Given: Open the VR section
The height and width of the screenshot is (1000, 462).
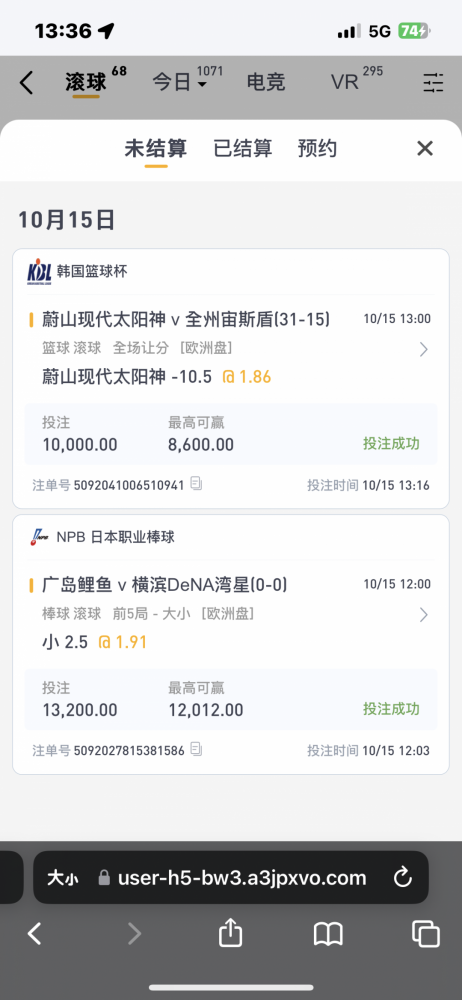Looking at the screenshot, I should (345, 83).
